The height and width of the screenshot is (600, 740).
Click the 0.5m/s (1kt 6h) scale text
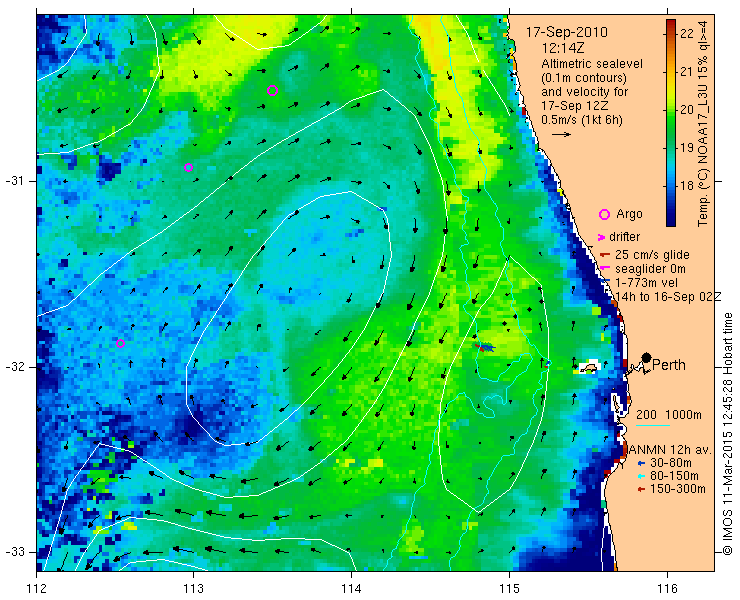pos(581,120)
